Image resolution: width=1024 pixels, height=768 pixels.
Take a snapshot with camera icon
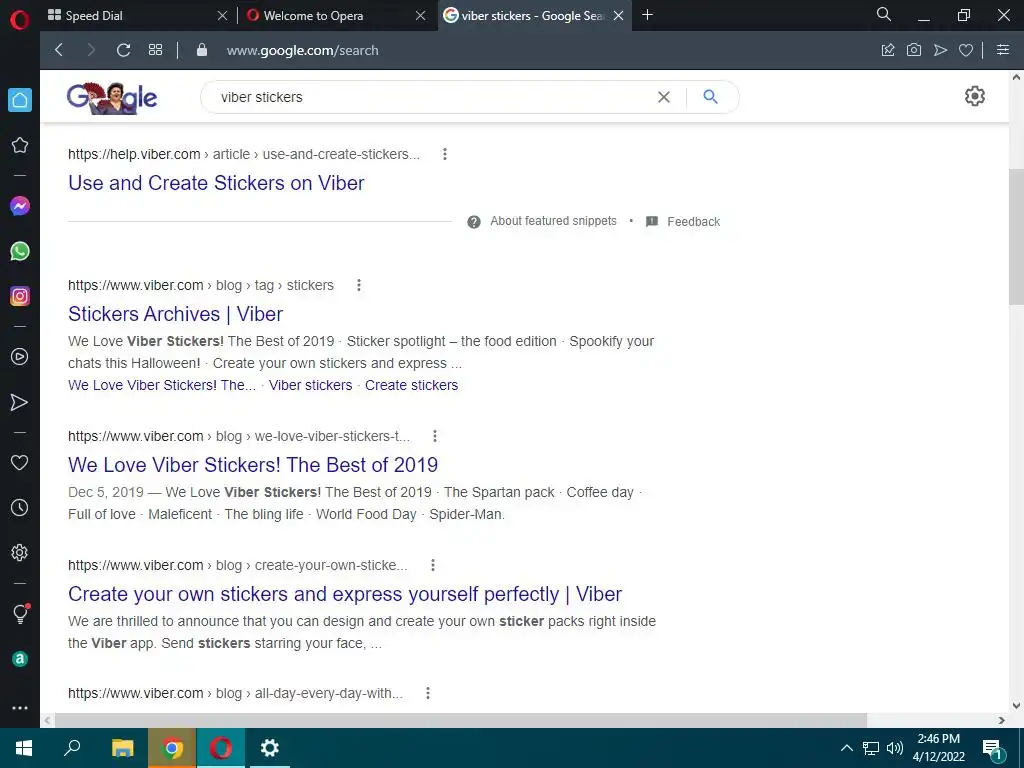[914, 50]
